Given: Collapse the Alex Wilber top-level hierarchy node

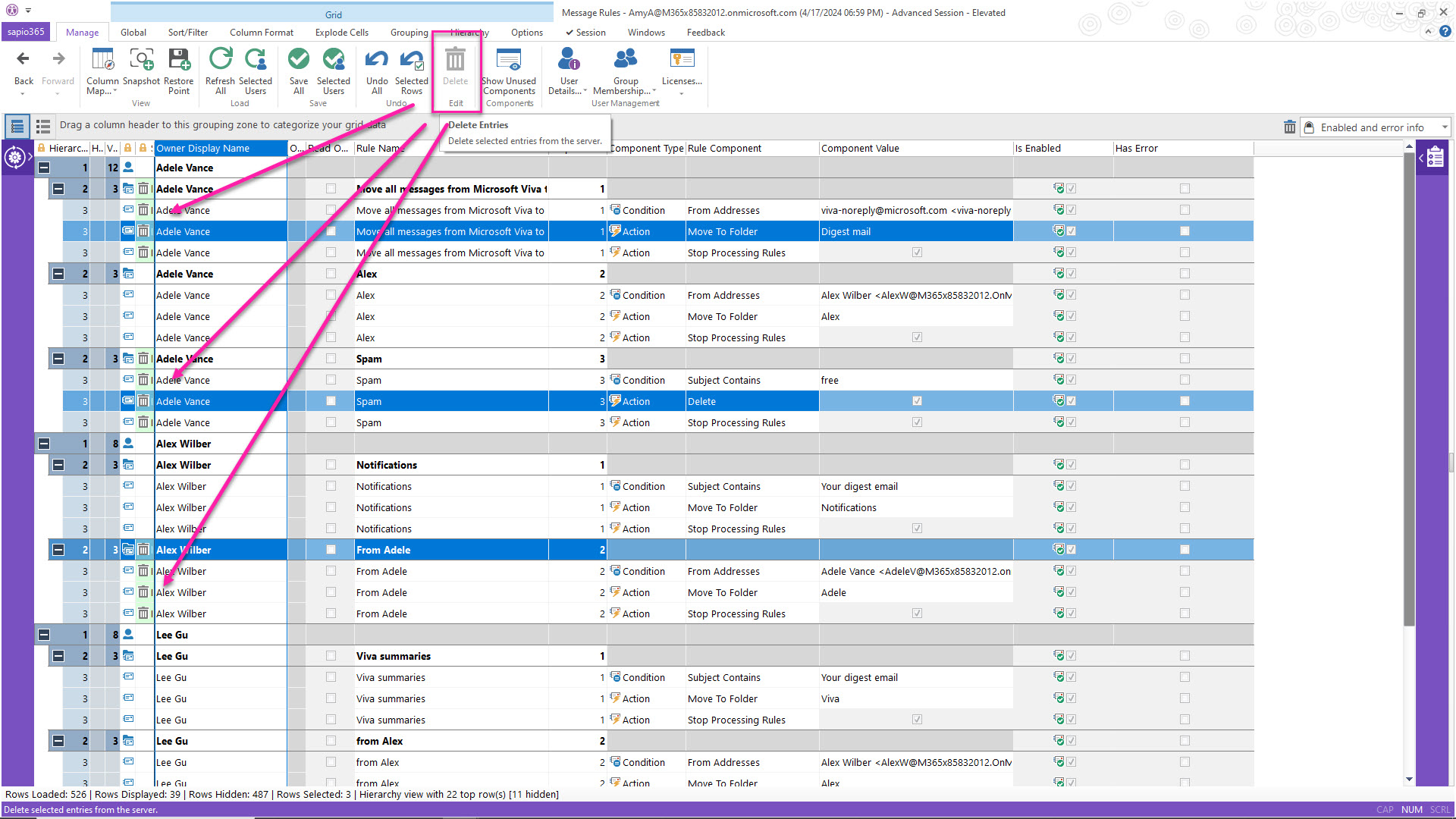Looking at the screenshot, I should point(44,444).
